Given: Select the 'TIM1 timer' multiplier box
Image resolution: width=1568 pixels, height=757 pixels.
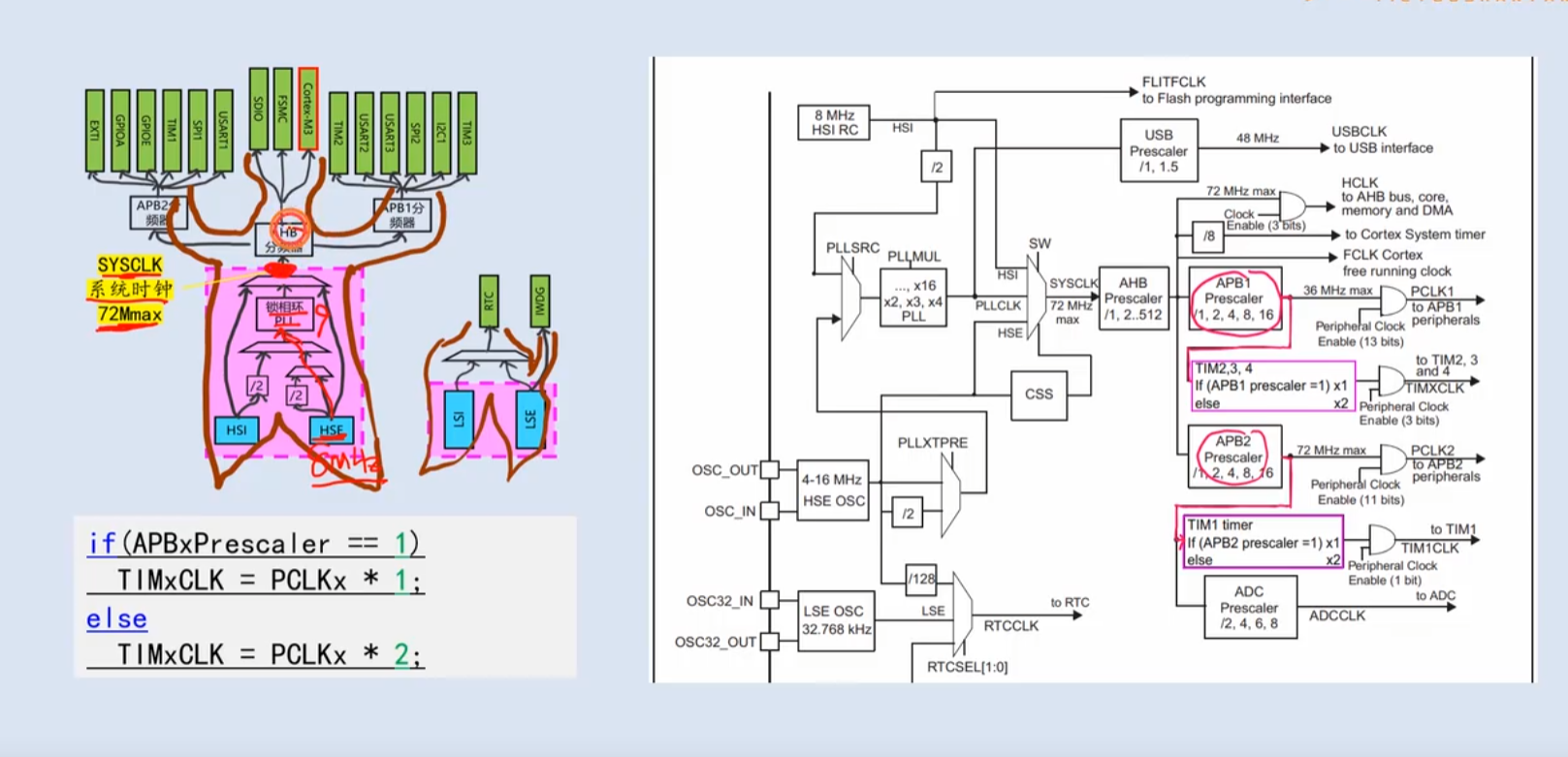Looking at the screenshot, I should click(x=1264, y=542).
